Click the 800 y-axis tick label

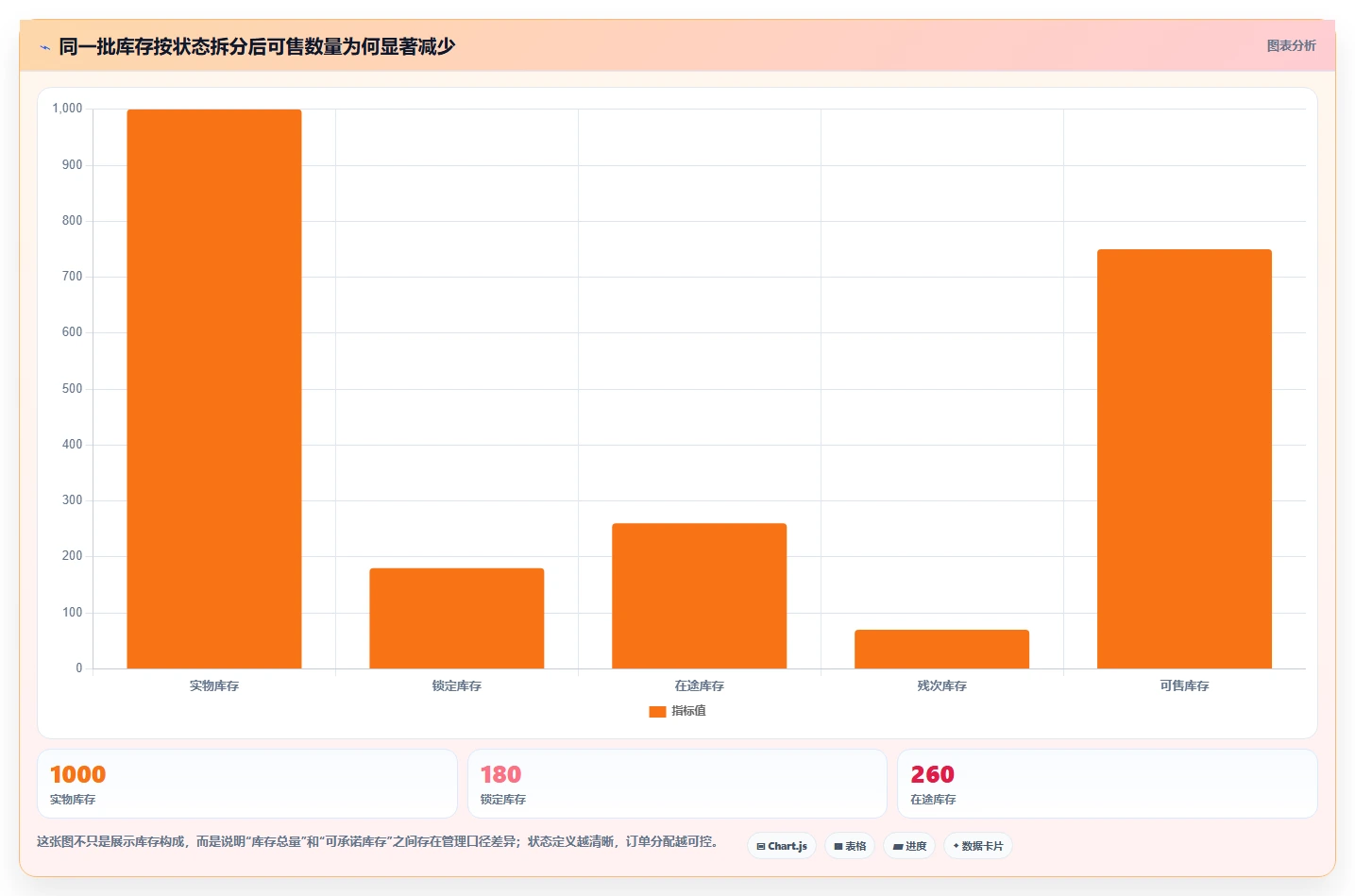coord(73,221)
